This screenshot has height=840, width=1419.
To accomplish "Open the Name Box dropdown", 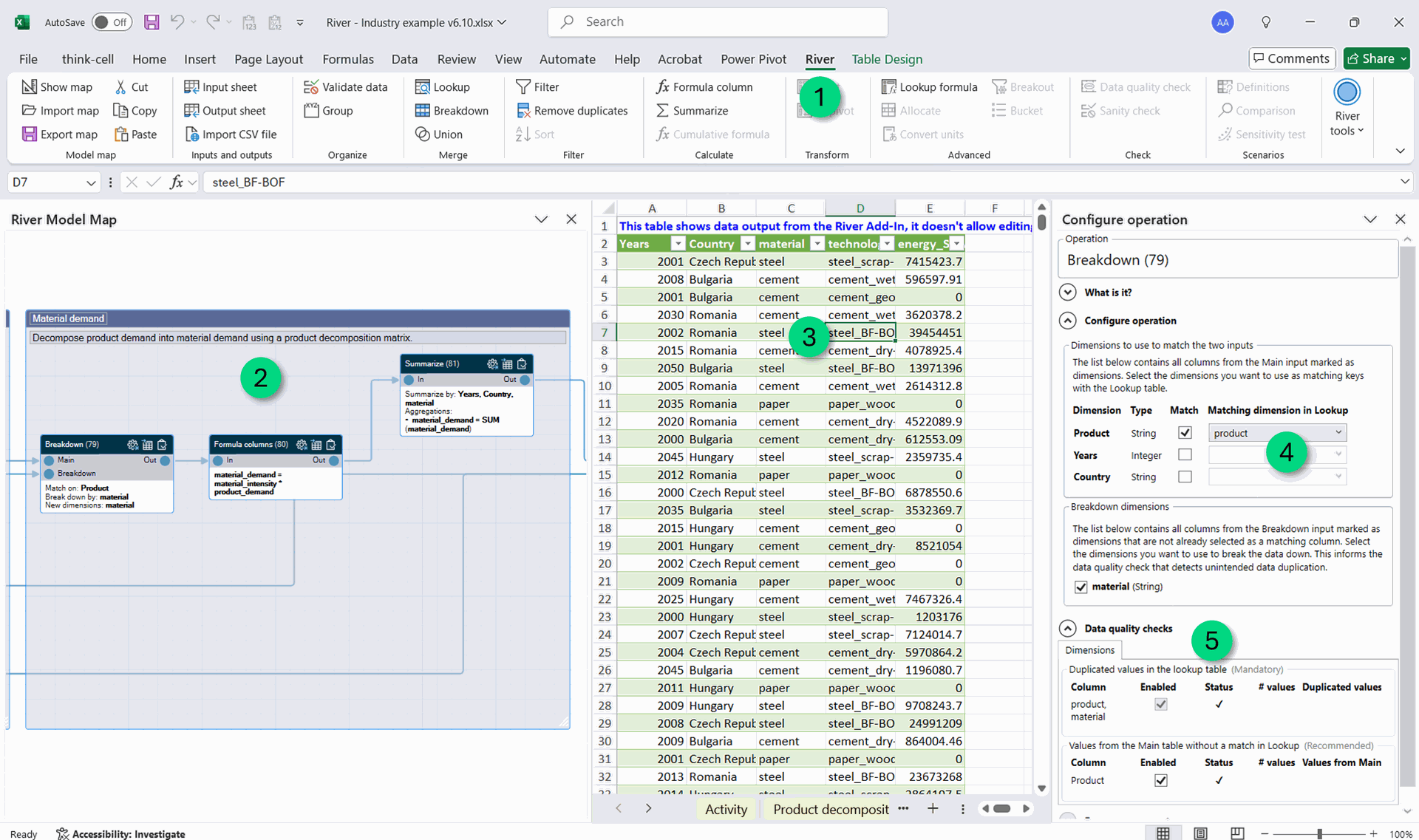I will tap(91, 182).
